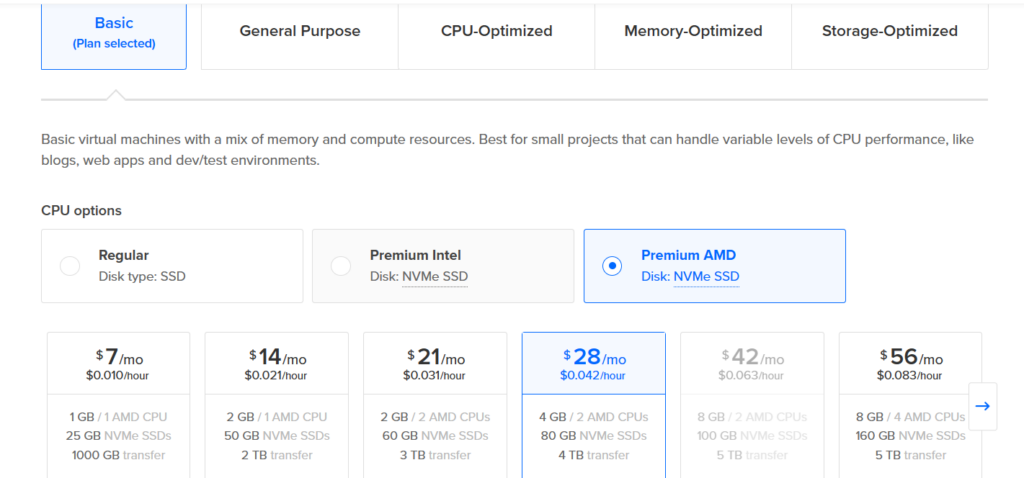The image size is (1024, 478).
Task: Click the Regular SSD disk type card
Action: click(172, 266)
